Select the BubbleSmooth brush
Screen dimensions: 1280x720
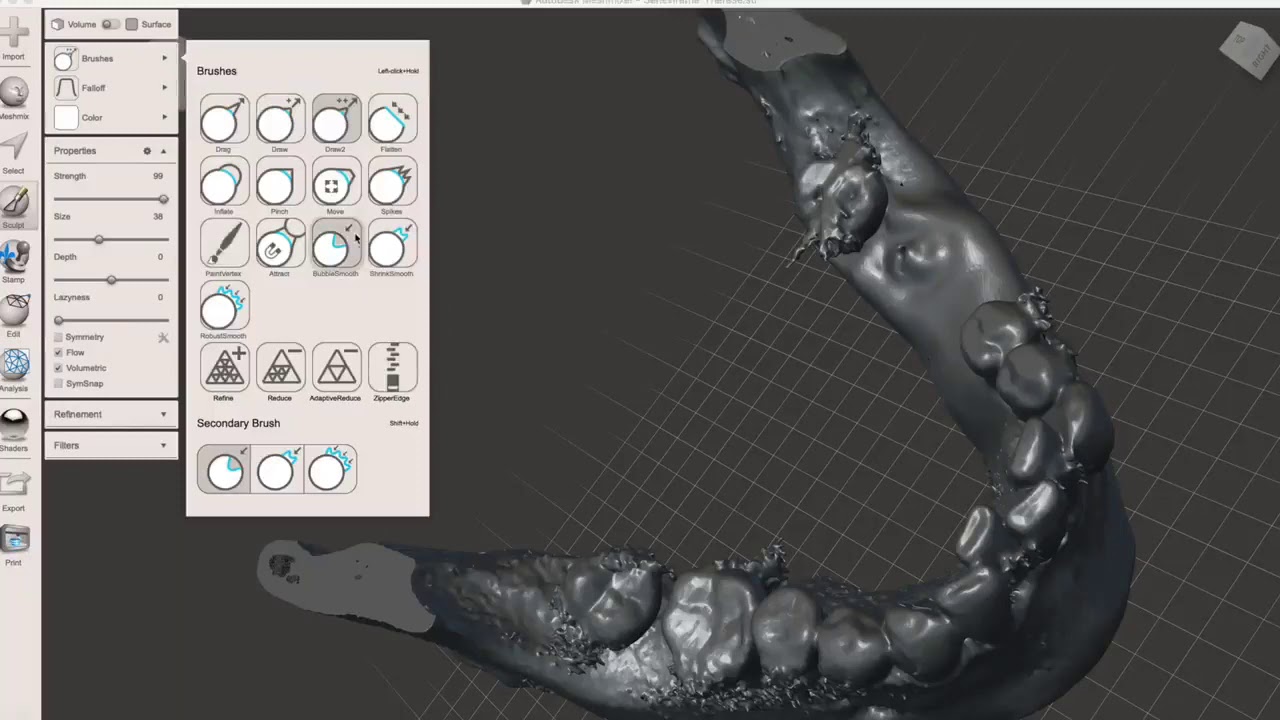pyautogui.click(x=336, y=245)
